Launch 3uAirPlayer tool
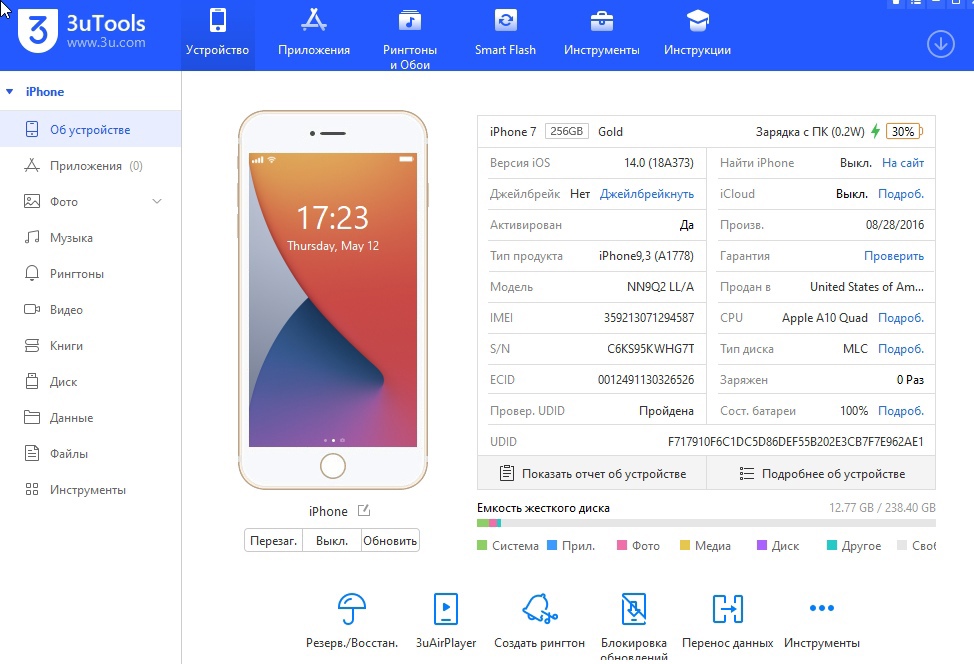Image resolution: width=974 pixels, height=664 pixels. point(446,620)
